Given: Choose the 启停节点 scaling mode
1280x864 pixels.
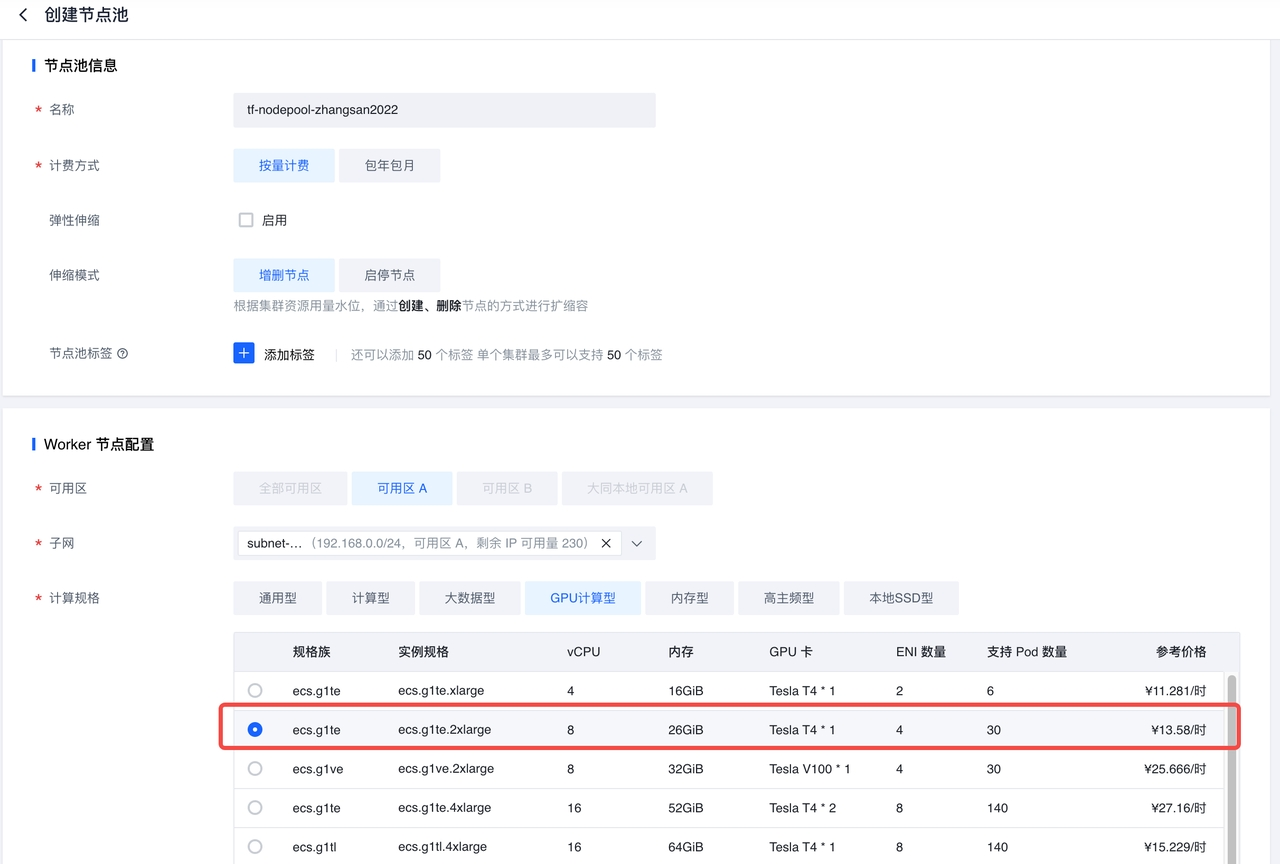Looking at the screenshot, I should pos(389,275).
